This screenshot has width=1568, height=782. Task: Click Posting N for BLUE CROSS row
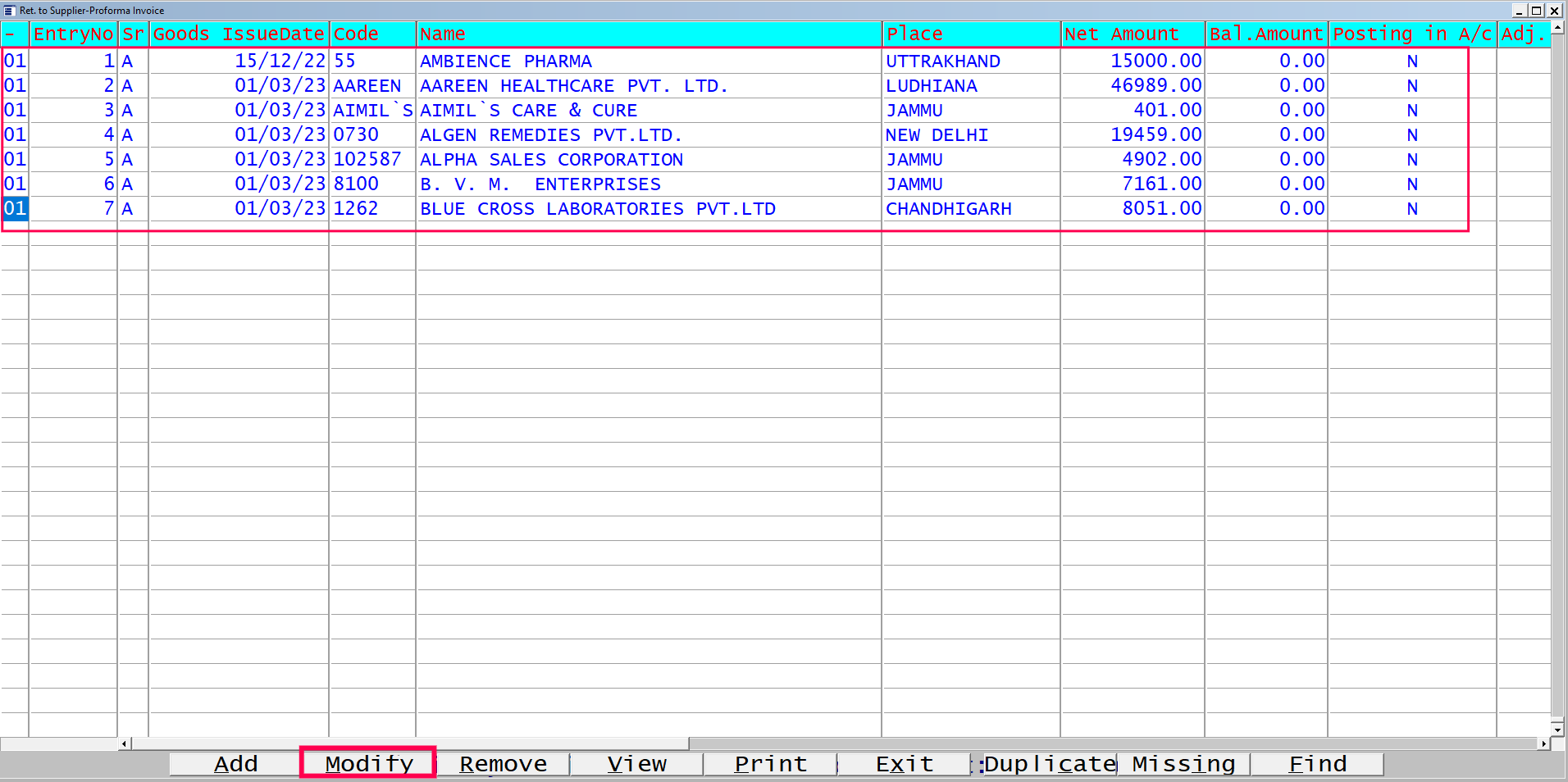[x=1412, y=209]
